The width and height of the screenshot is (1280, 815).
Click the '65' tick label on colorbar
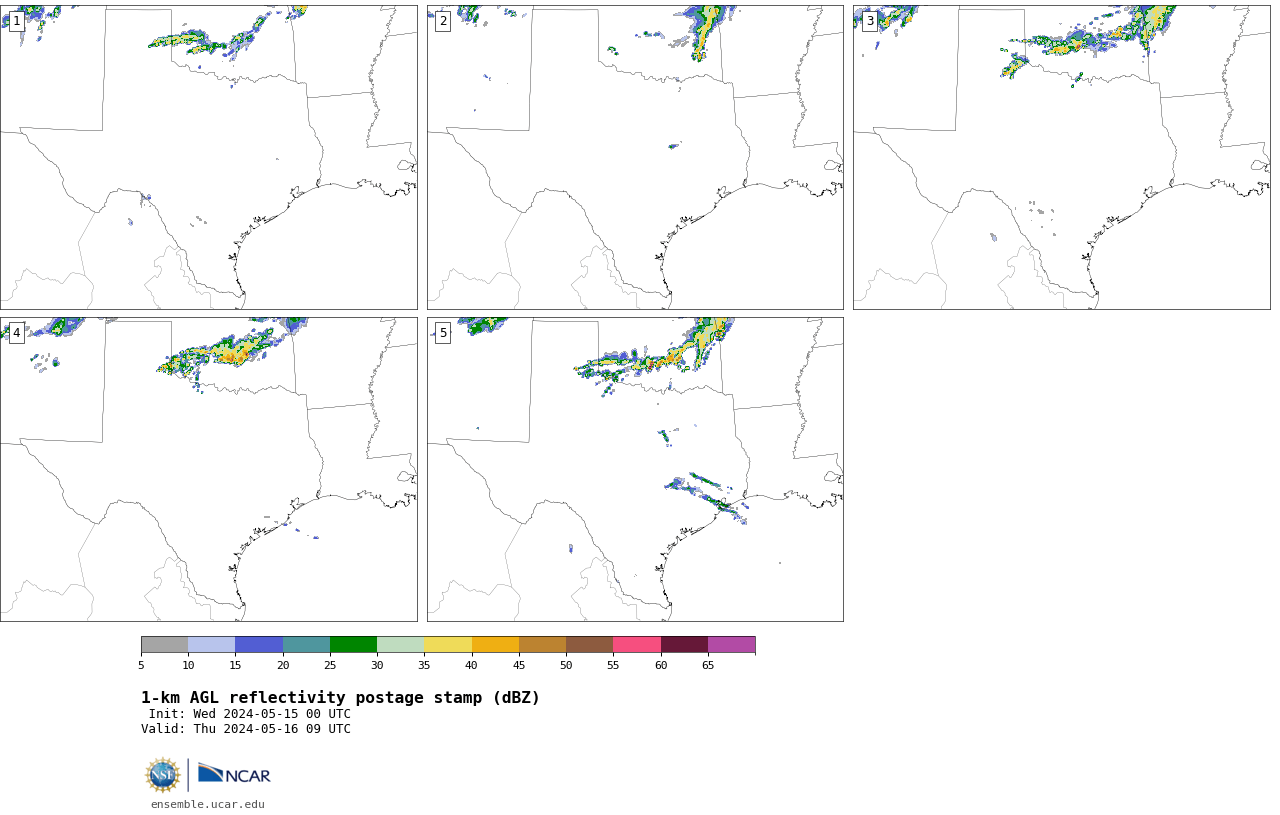708,665
